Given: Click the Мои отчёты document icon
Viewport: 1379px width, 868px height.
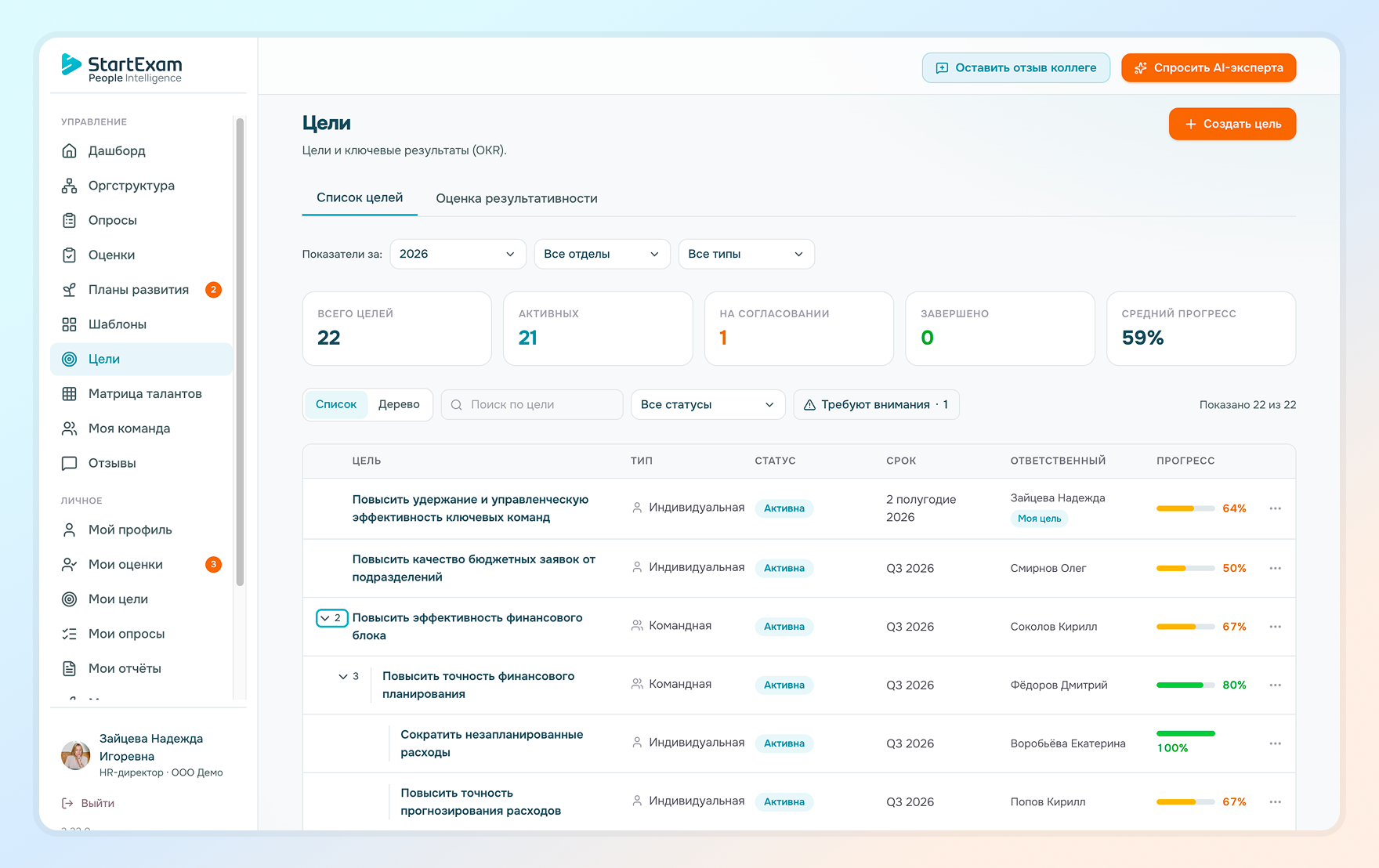Looking at the screenshot, I should tap(70, 668).
